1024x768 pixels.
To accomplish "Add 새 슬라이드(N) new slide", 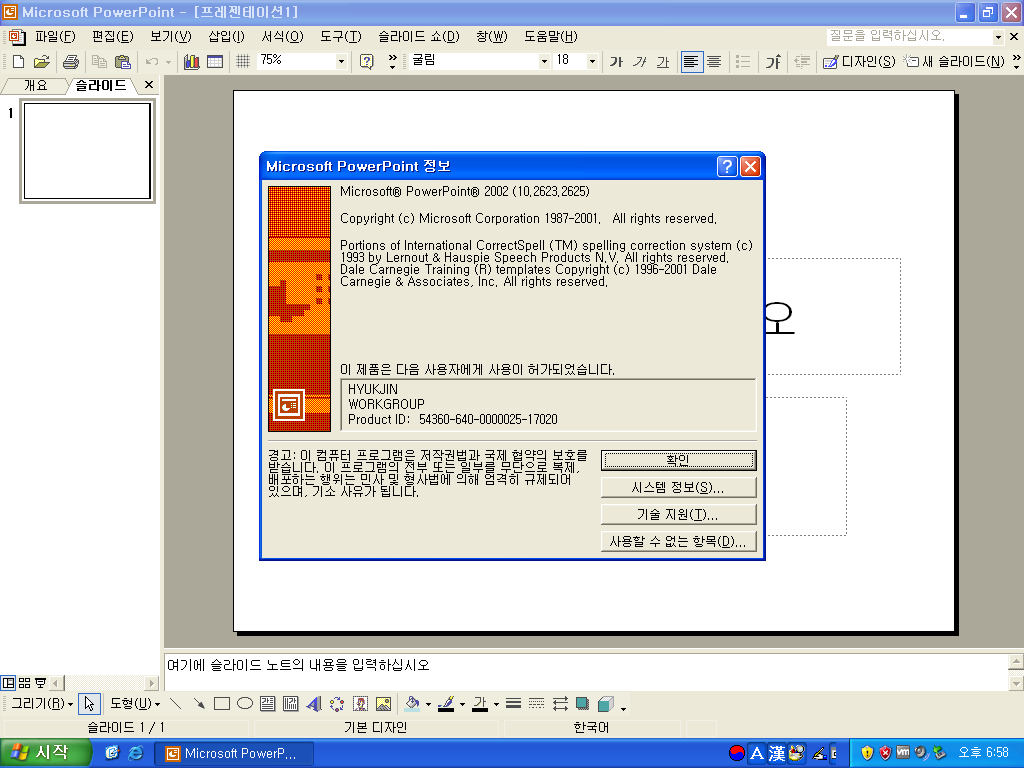I will tap(954, 62).
